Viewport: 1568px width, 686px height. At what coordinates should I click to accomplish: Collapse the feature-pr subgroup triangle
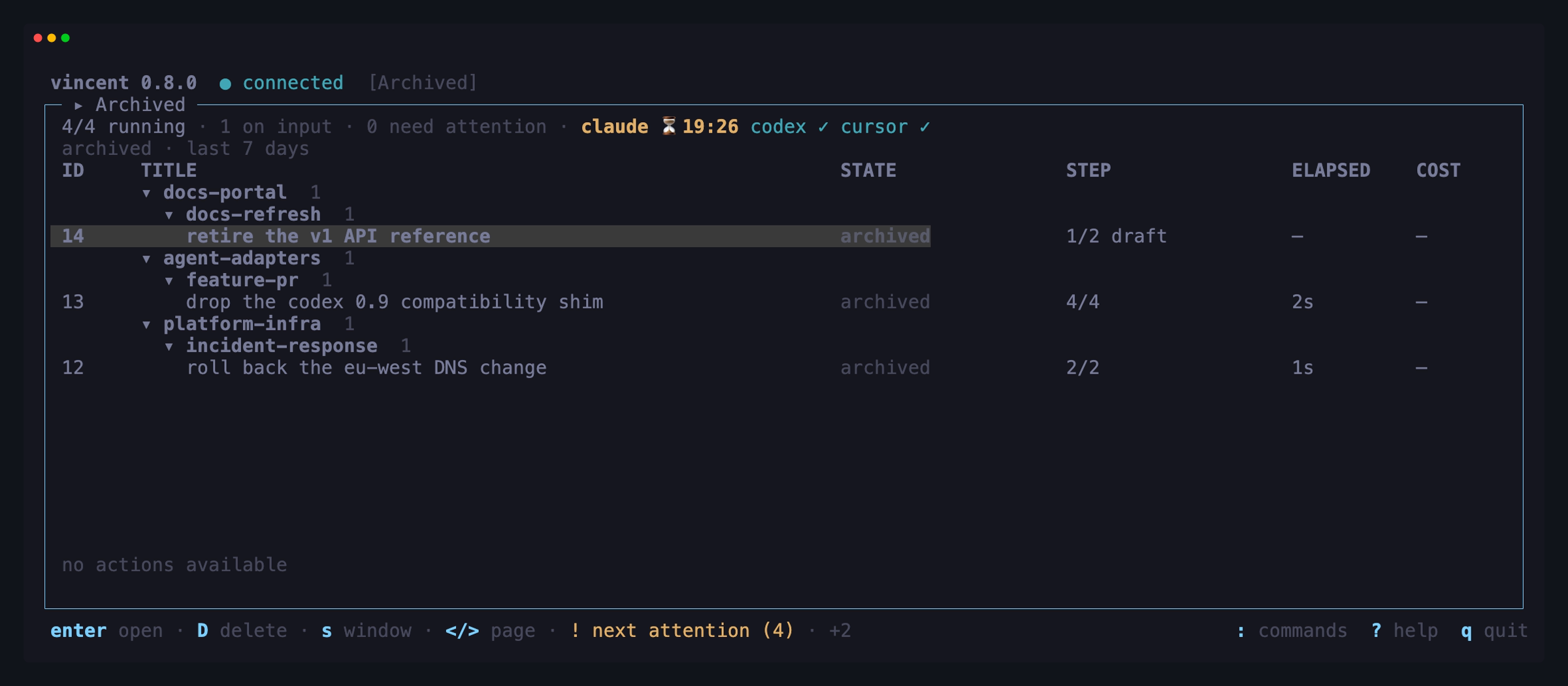[x=169, y=281]
